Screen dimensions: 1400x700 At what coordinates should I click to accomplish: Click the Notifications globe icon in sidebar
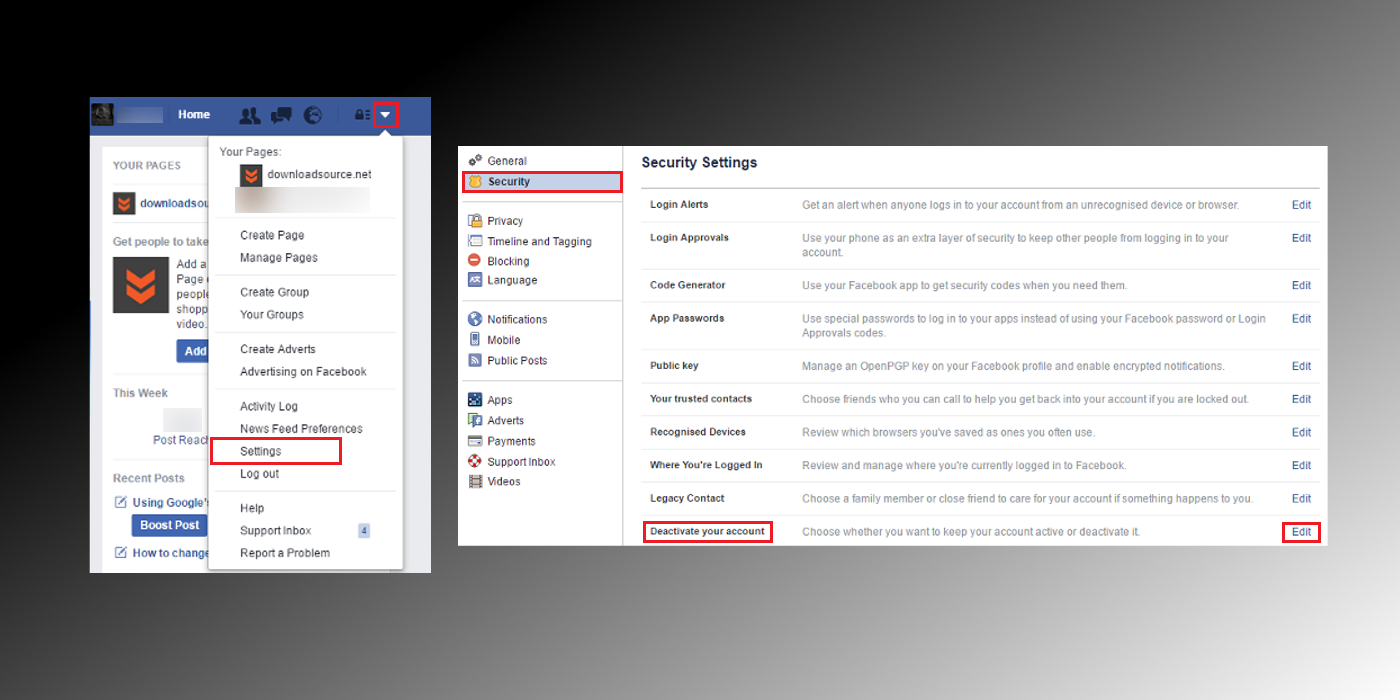click(475, 319)
